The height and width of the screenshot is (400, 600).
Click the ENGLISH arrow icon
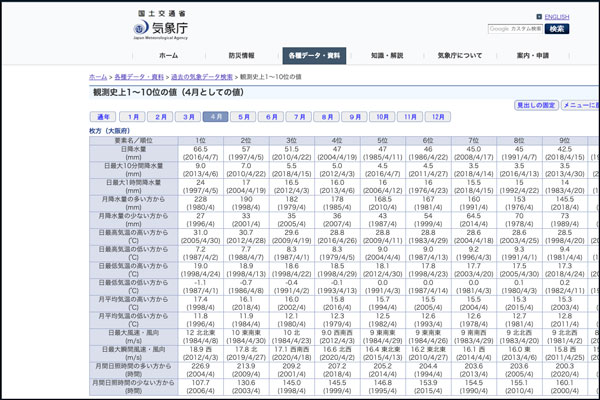(x=539, y=17)
